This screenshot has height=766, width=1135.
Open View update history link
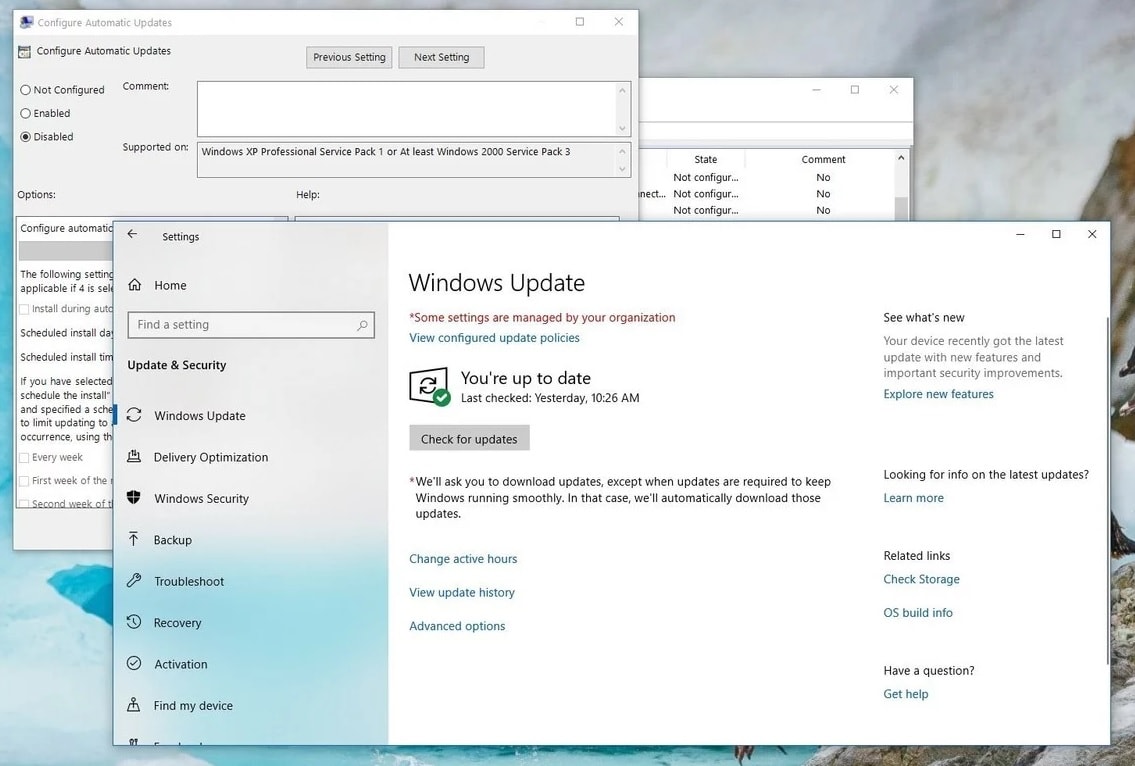pyautogui.click(x=462, y=592)
